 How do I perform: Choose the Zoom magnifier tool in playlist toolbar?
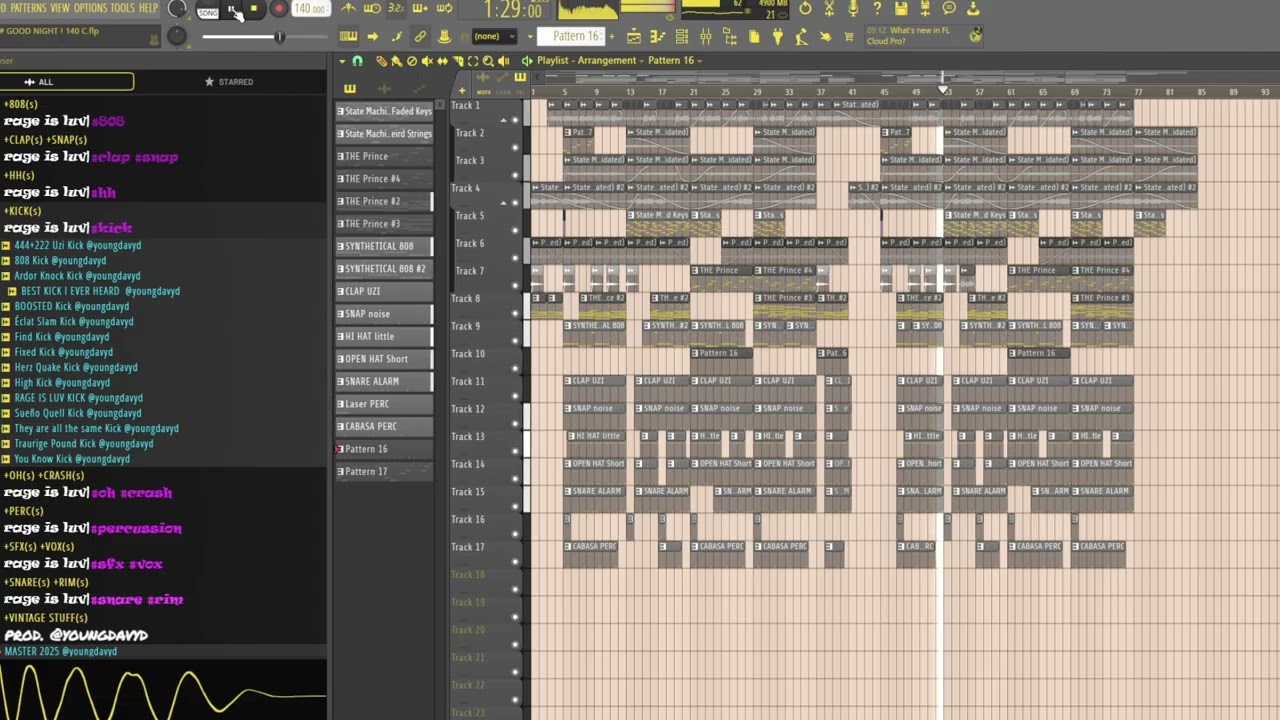488,61
